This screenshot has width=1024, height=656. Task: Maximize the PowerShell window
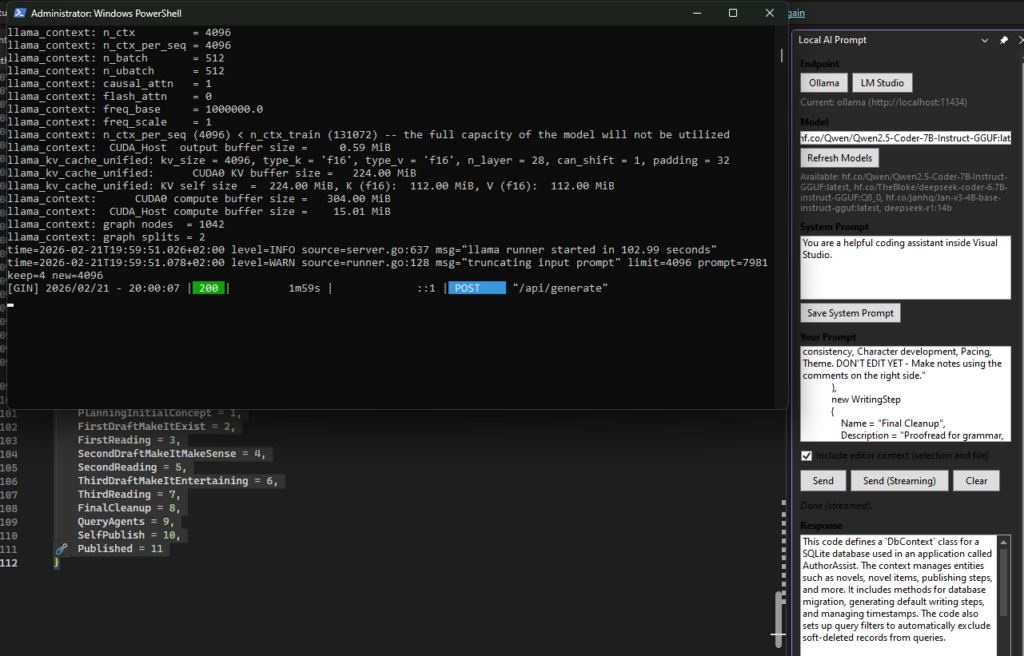tap(732, 13)
